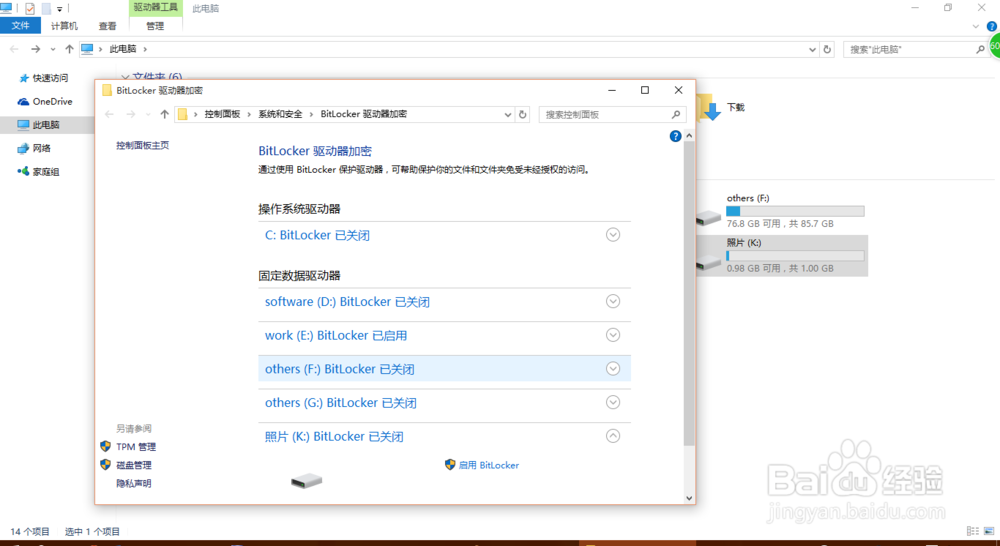Open BitLocker address bar dropdown arrow

pyautogui.click(x=508, y=115)
